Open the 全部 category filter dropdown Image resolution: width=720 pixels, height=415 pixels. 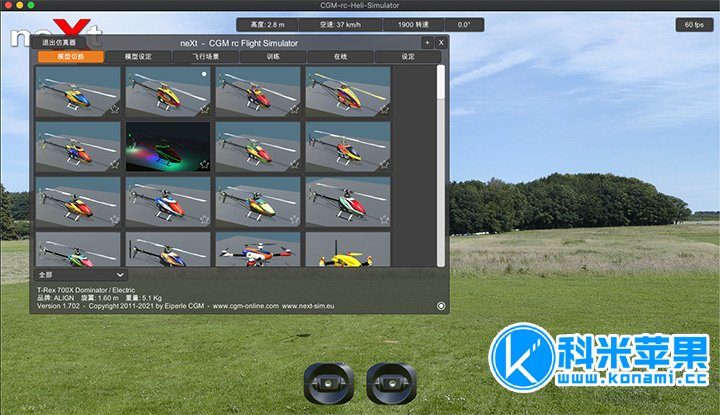[x=81, y=275]
